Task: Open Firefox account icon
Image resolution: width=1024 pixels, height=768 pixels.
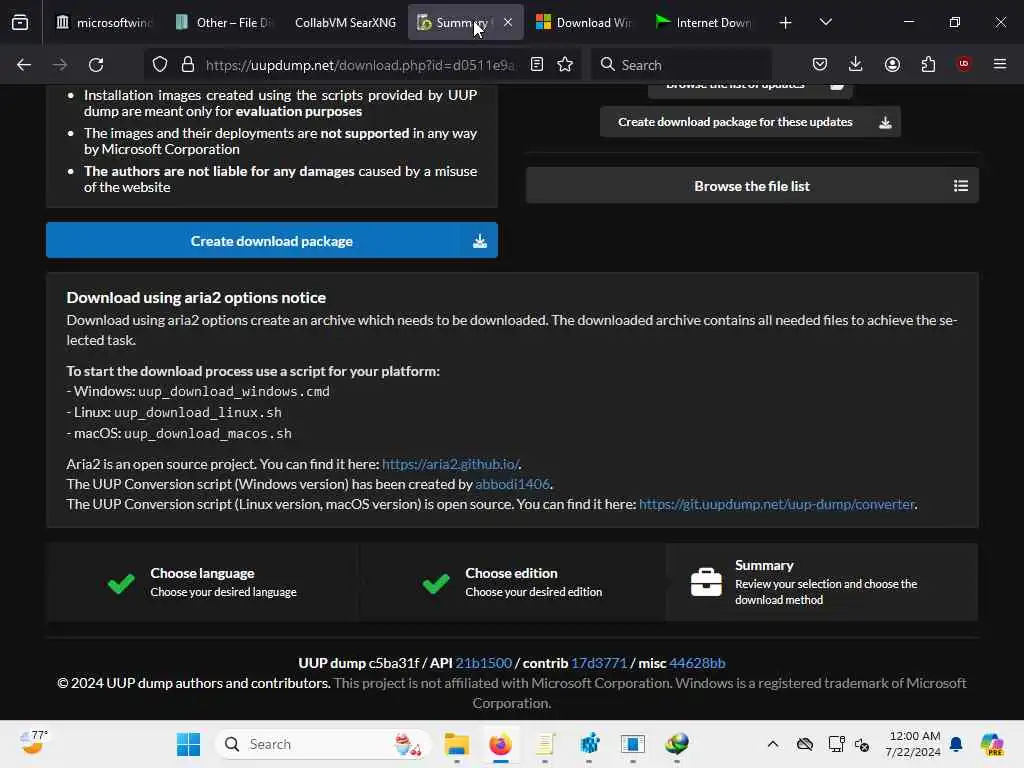Action: [892, 65]
